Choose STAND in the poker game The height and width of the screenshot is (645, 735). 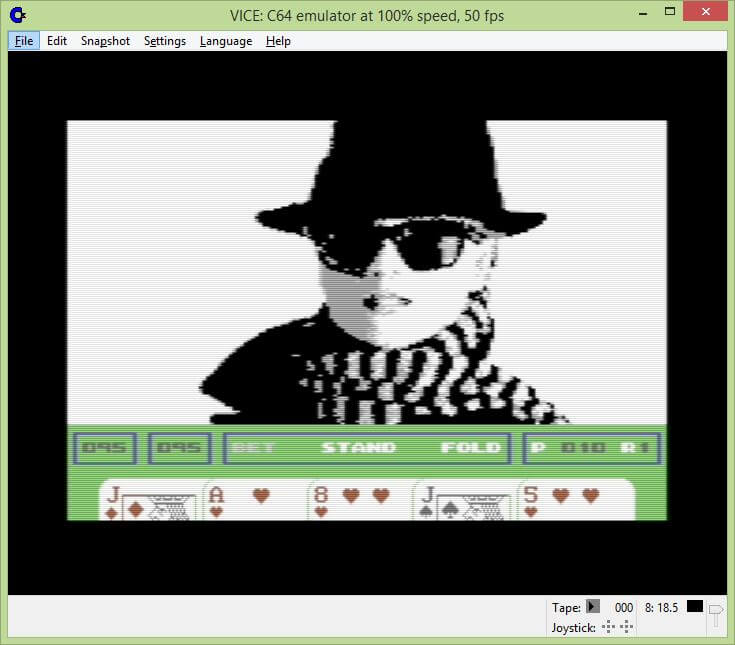(x=359, y=448)
